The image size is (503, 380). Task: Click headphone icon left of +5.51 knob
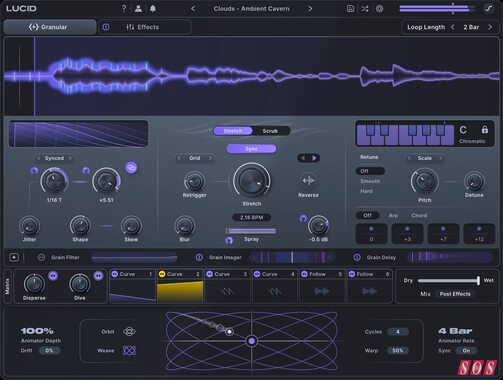(86, 171)
